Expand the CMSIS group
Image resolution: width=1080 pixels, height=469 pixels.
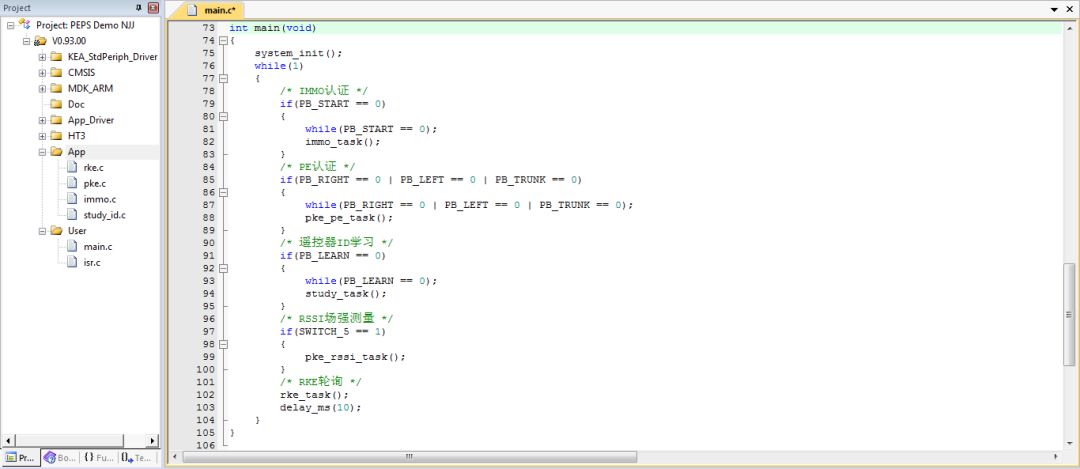tap(42, 72)
